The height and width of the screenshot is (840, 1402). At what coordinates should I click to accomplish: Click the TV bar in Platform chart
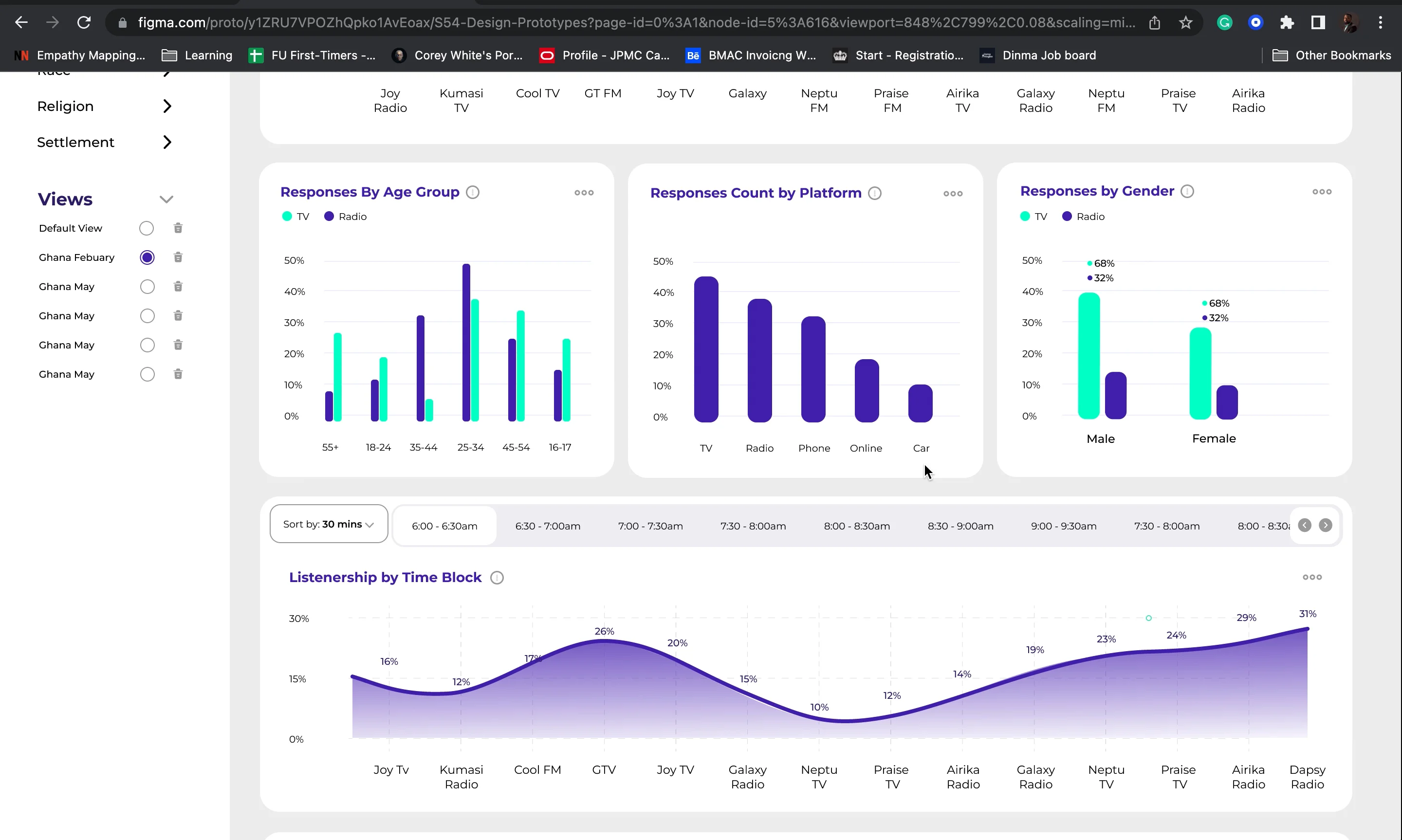coord(706,349)
